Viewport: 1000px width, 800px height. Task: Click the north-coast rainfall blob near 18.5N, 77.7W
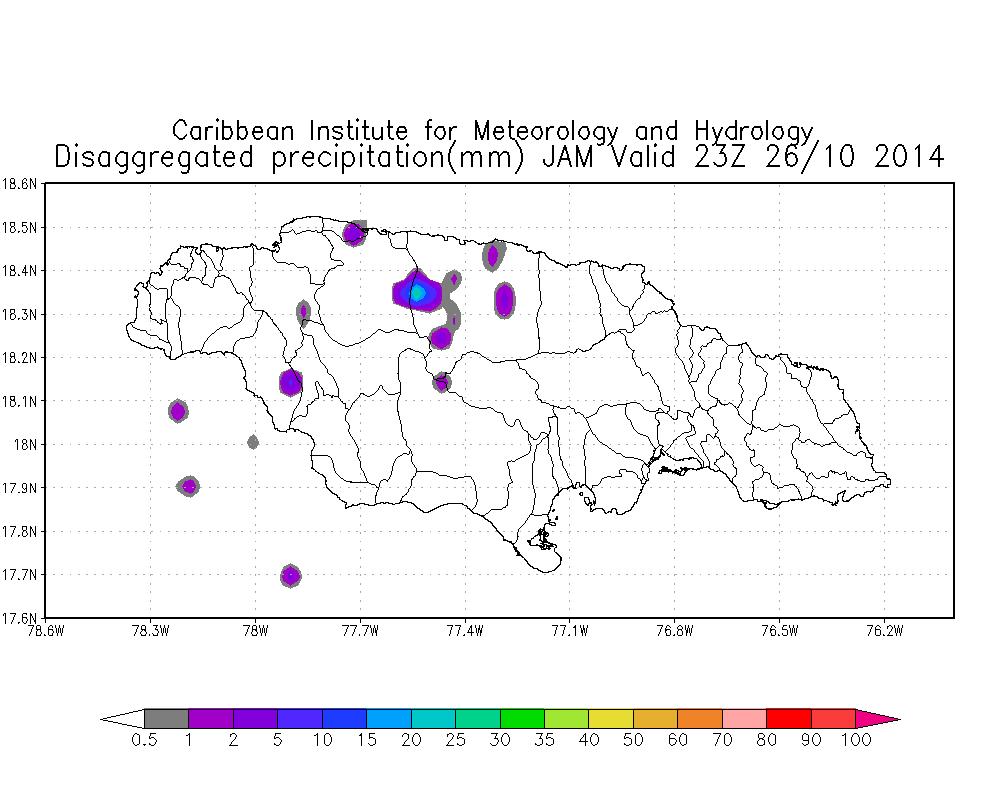pos(355,233)
